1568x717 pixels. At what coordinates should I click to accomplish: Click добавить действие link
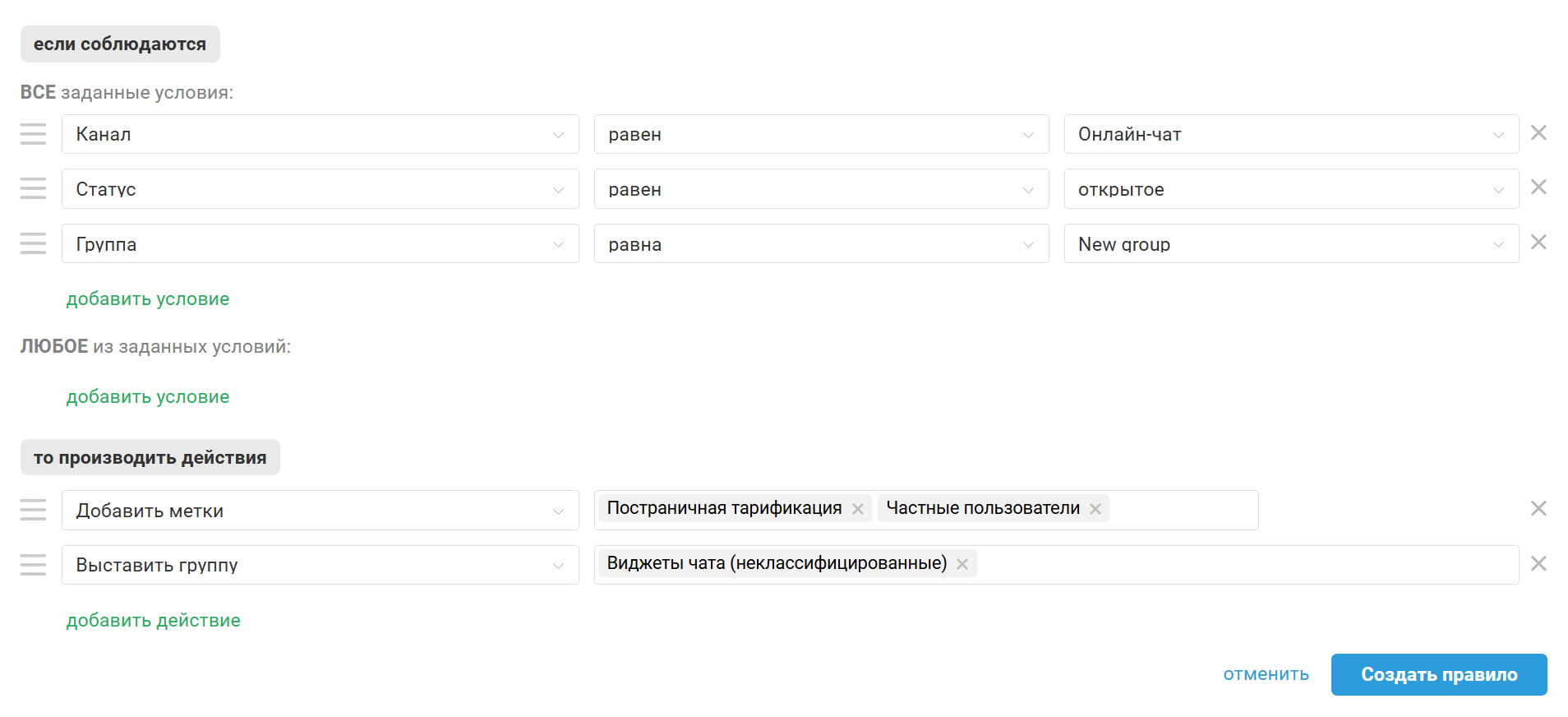click(154, 621)
